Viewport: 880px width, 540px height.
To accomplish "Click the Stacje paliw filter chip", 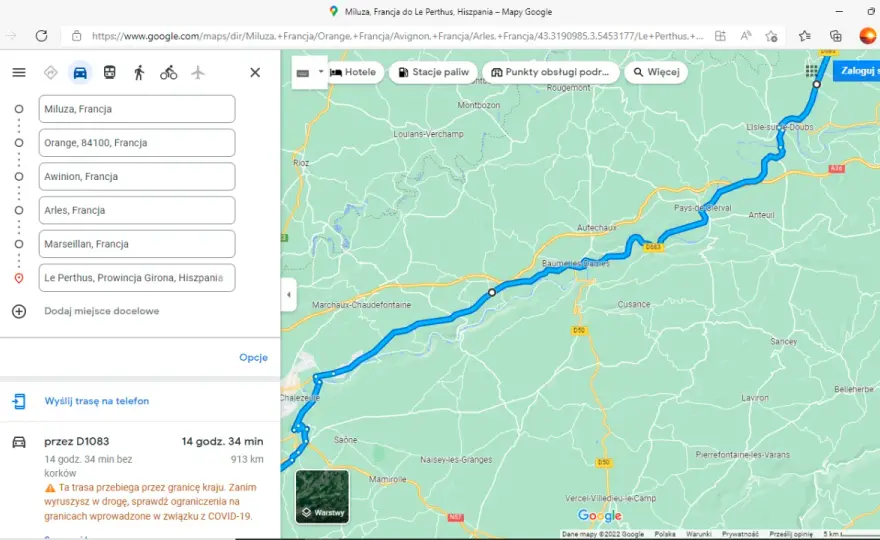I will [433, 72].
